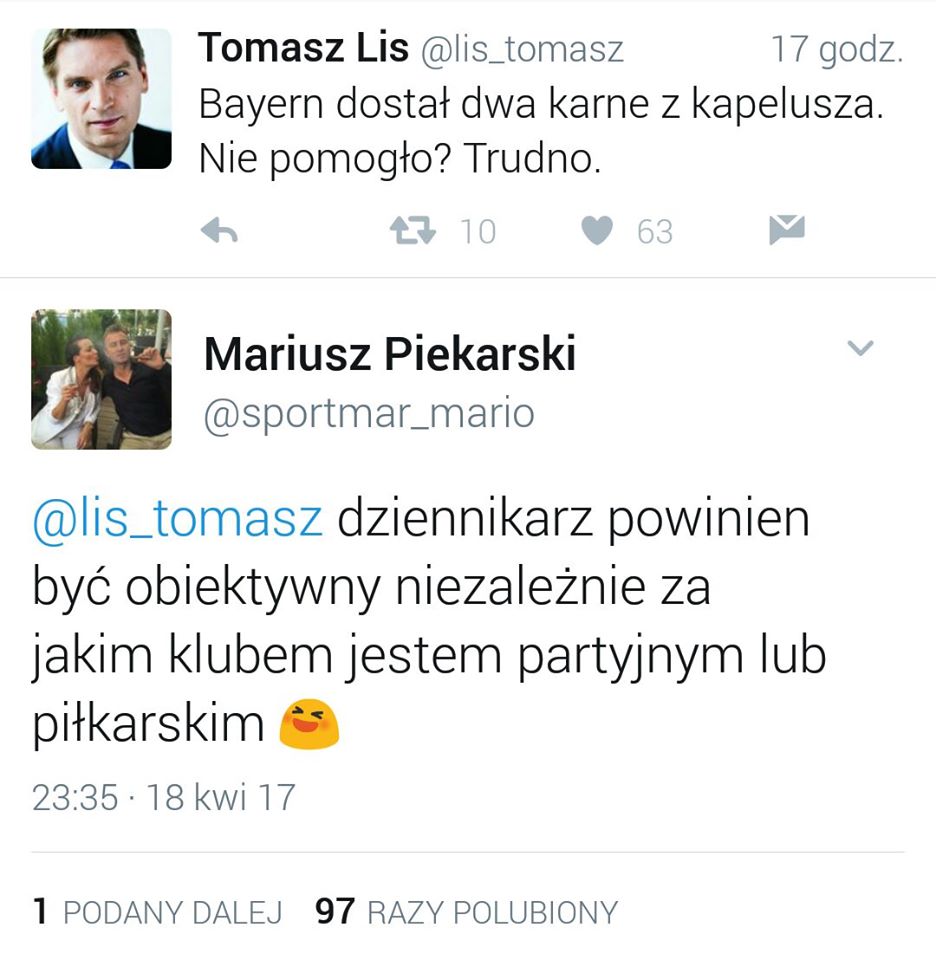Click the Tomasz Lis display name
Image resolution: width=936 pixels, height=960 pixels.
(303, 48)
